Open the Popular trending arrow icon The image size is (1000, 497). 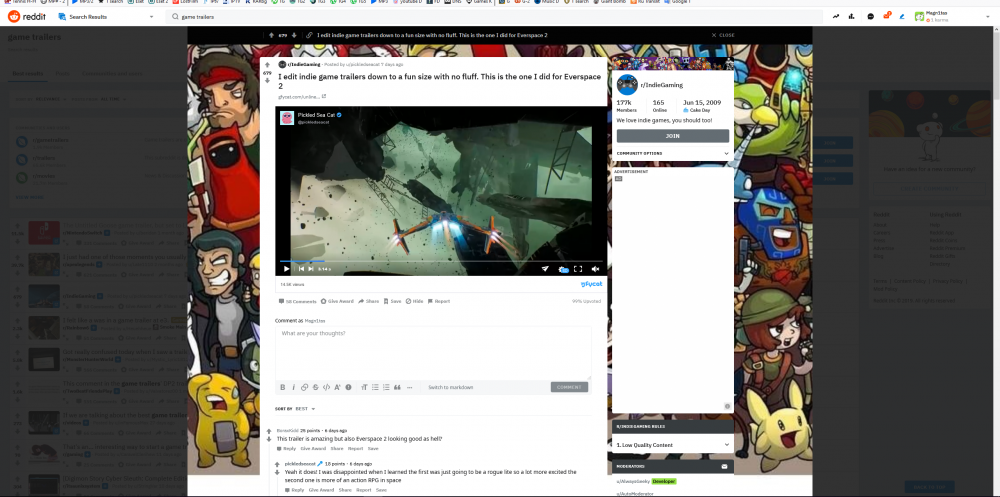(835, 17)
